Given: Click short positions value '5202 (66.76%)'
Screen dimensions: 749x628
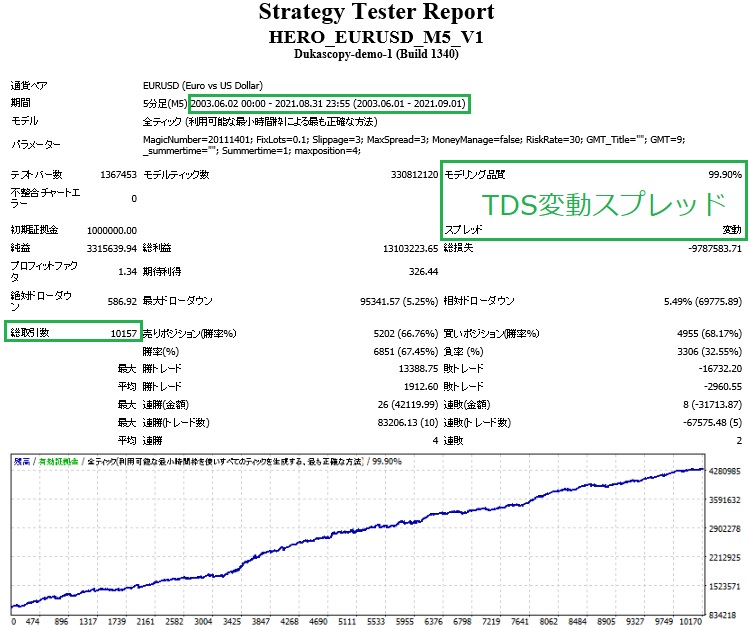Looking at the screenshot, I should point(406,333).
